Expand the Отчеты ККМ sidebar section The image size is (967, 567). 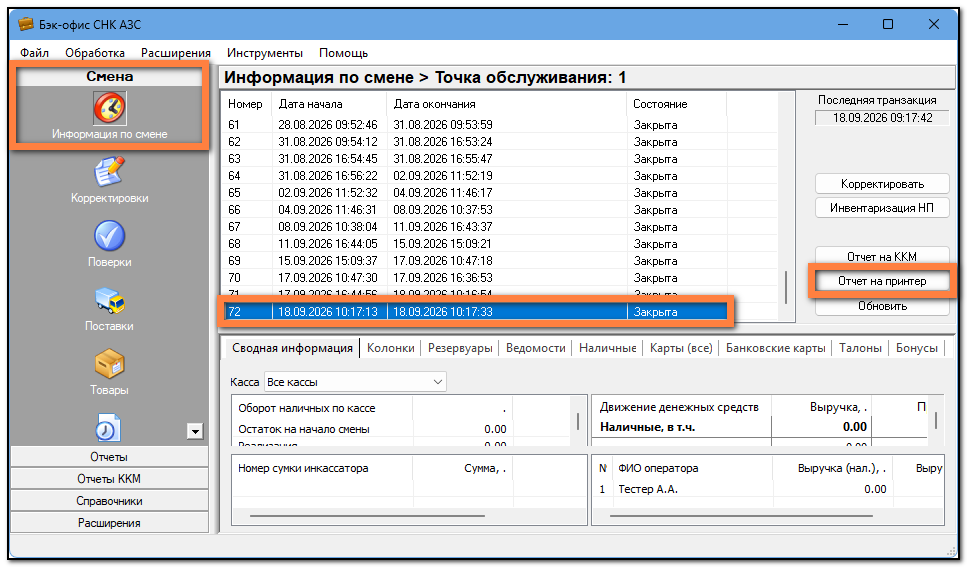109,479
